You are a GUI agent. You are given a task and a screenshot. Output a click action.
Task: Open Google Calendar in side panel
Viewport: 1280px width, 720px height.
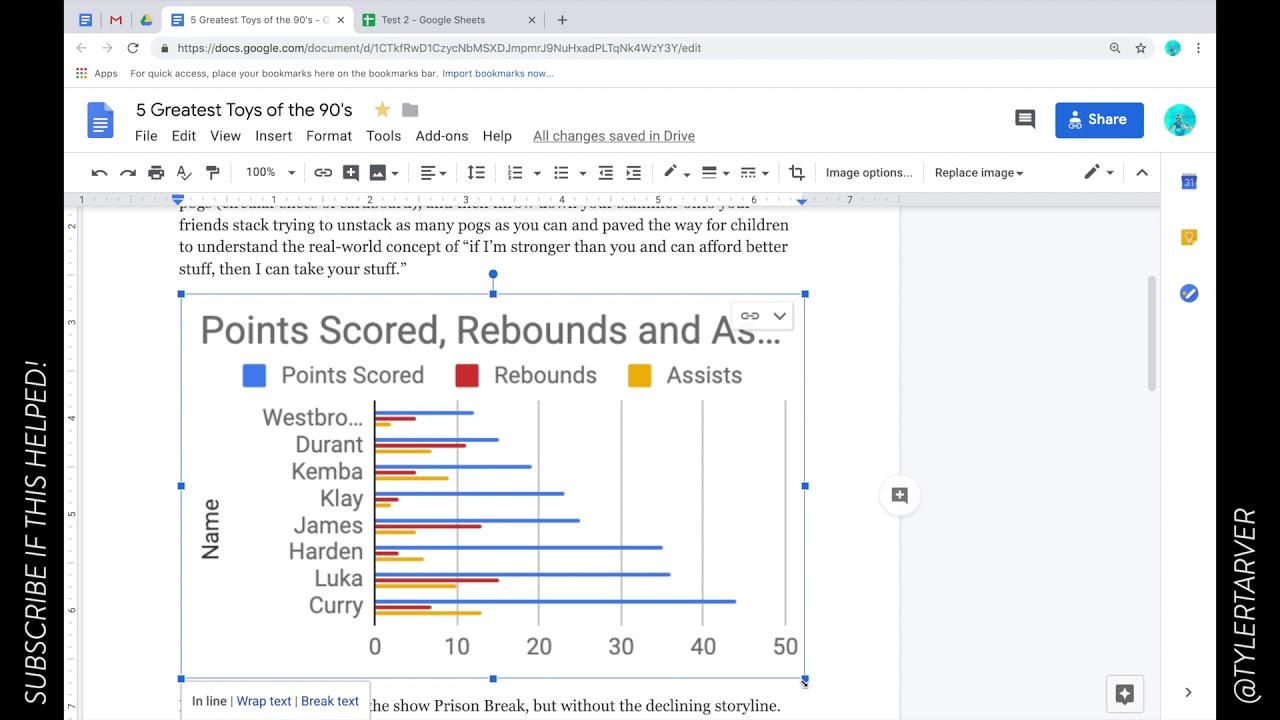1188,182
